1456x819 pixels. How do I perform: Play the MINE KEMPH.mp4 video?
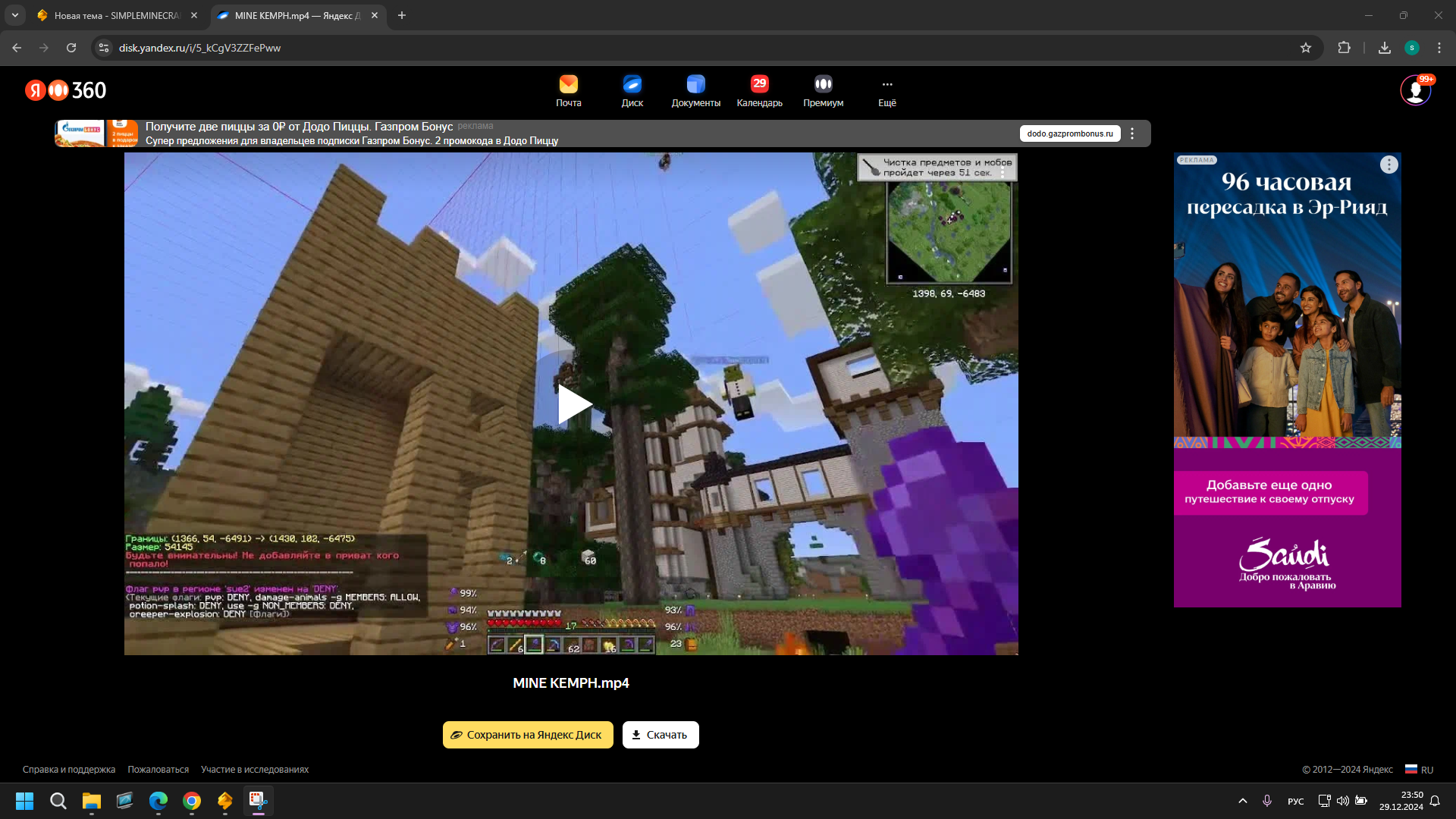pyautogui.click(x=572, y=404)
